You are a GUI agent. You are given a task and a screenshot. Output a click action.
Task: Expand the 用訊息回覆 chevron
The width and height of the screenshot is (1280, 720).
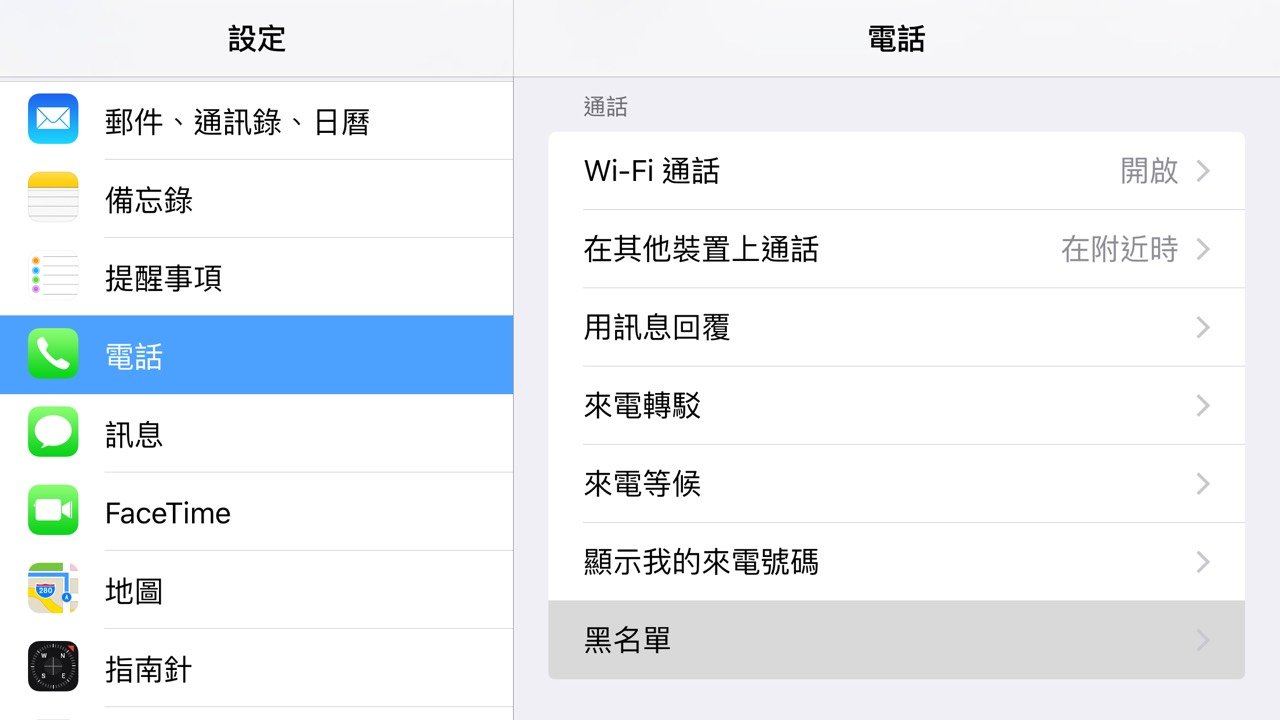tap(1203, 327)
